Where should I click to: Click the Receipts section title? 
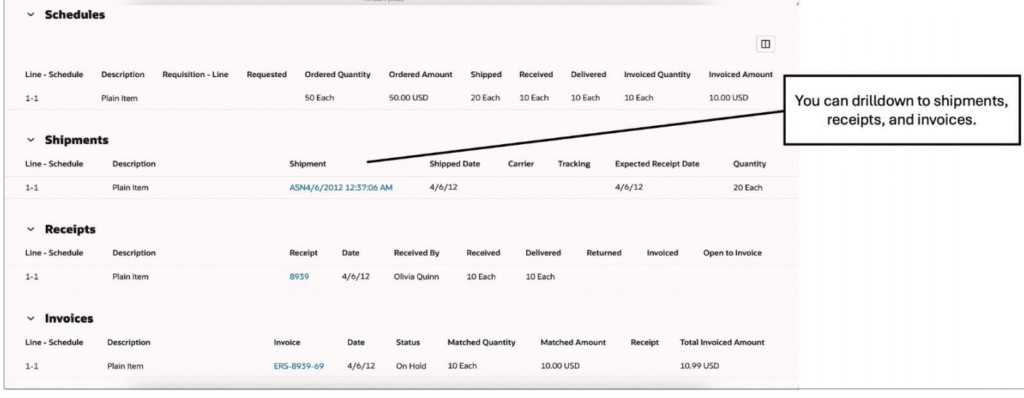(x=70, y=230)
